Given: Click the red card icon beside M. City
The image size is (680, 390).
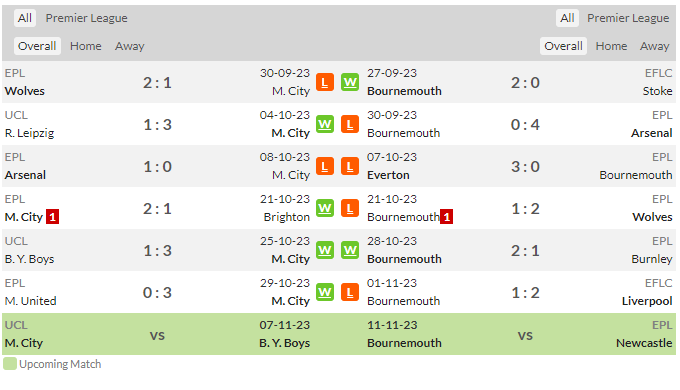Looking at the screenshot, I should pos(52,217).
